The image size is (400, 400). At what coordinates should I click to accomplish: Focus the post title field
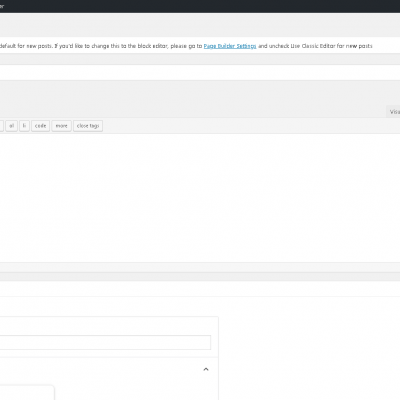point(200,72)
